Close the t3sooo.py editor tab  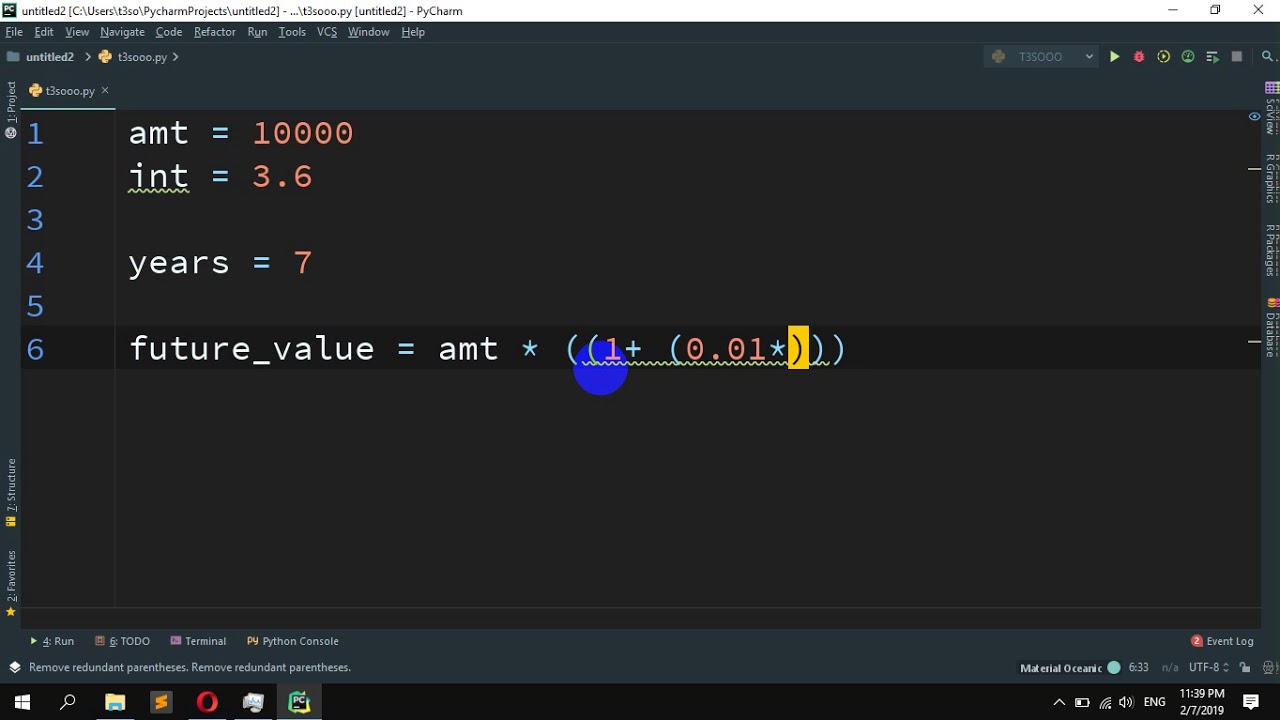[x=105, y=90]
